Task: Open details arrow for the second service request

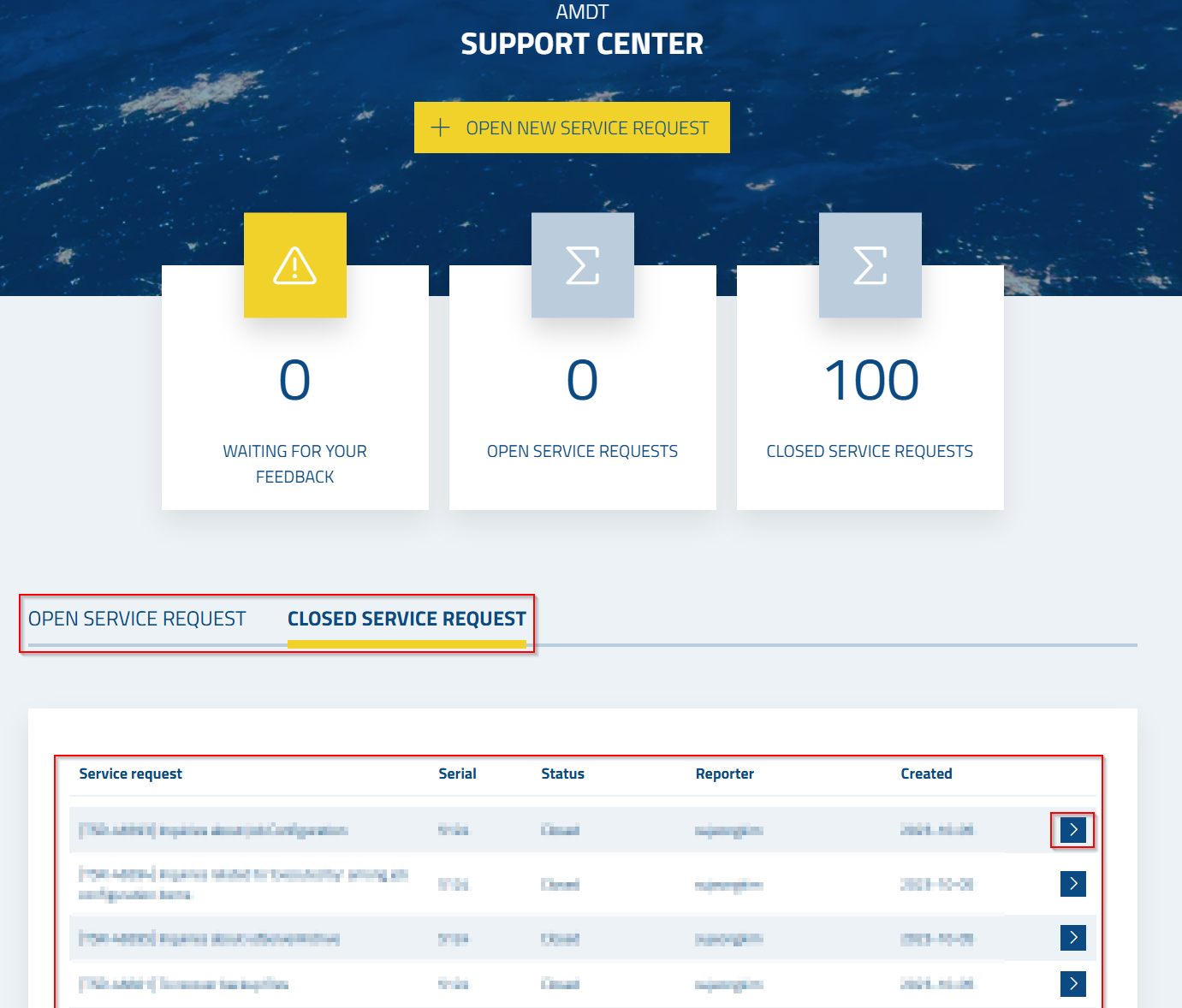Action: point(1072,883)
